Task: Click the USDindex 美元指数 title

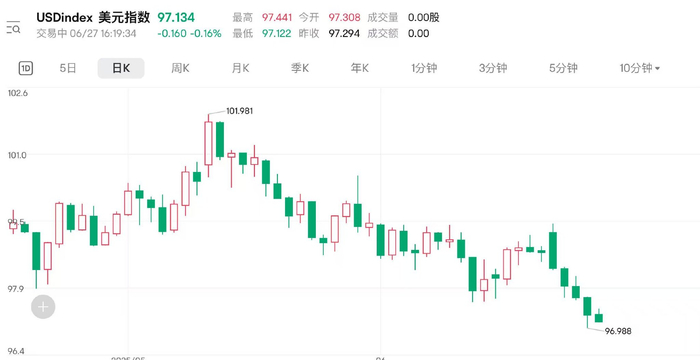Action: [94, 18]
